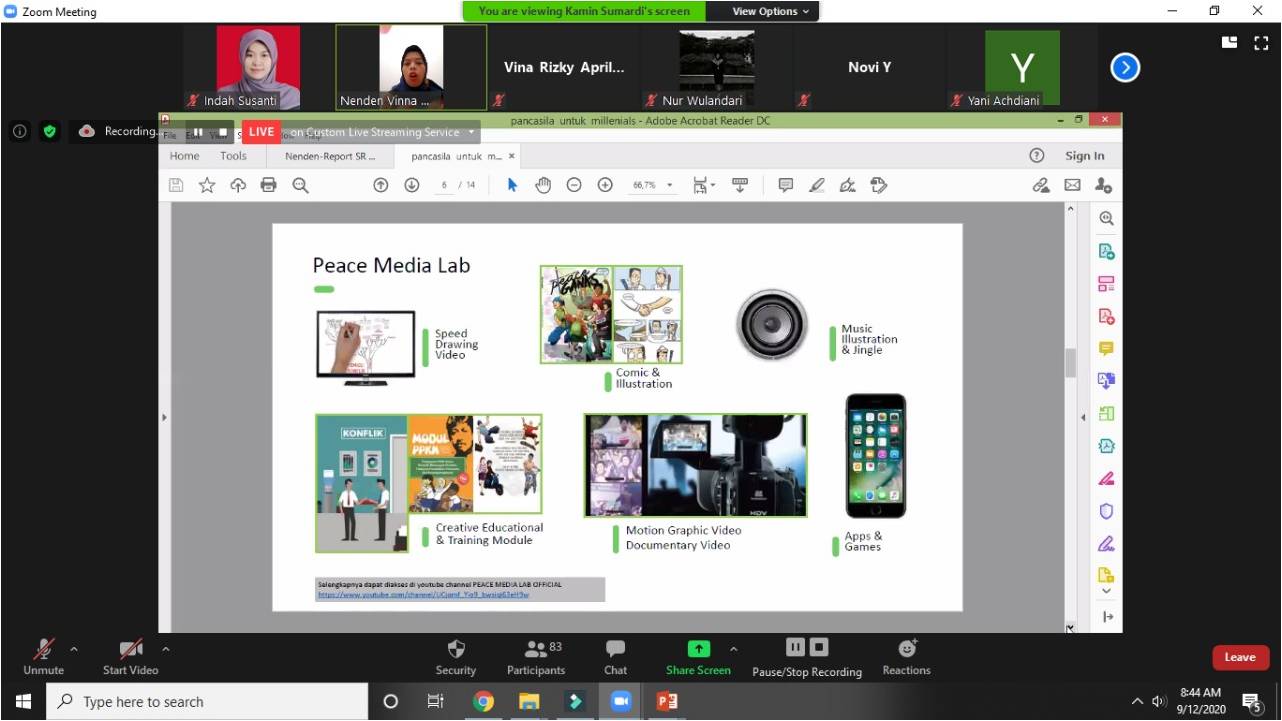Expand audio options arrow next to Unmute
The height and width of the screenshot is (721, 1282).
pos(74,649)
